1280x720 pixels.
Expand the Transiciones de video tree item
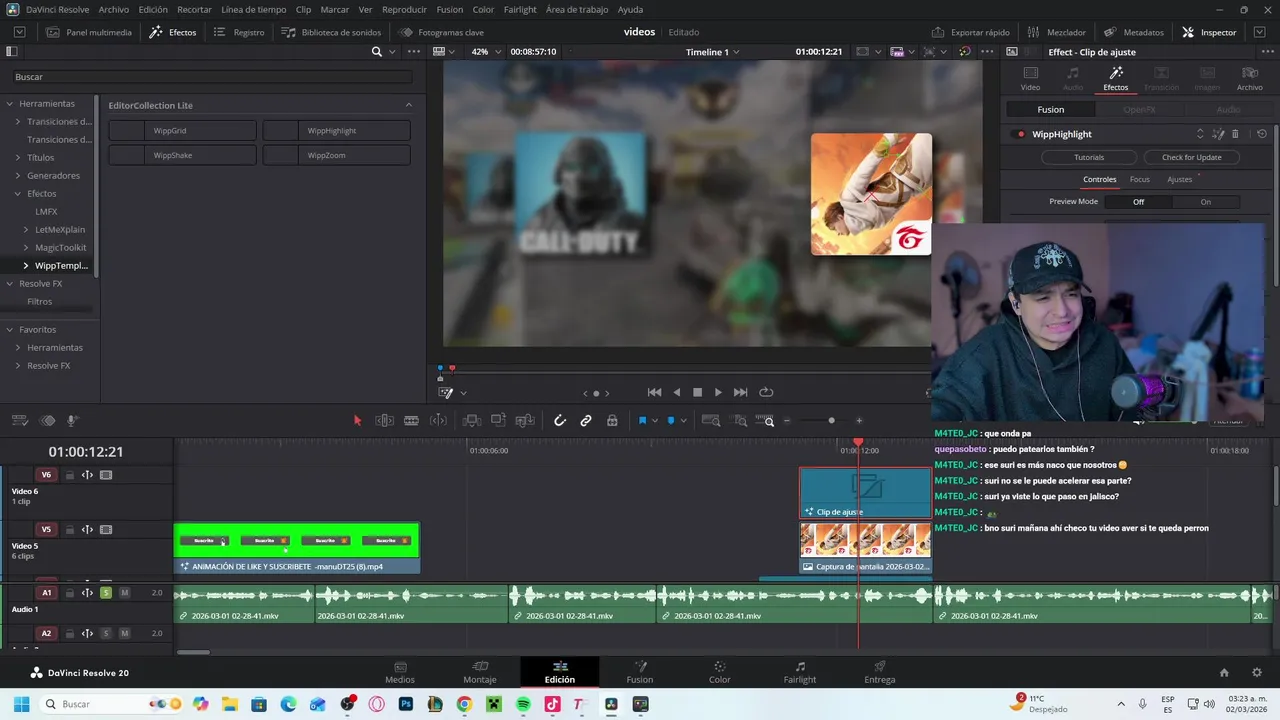tap(17, 122)
